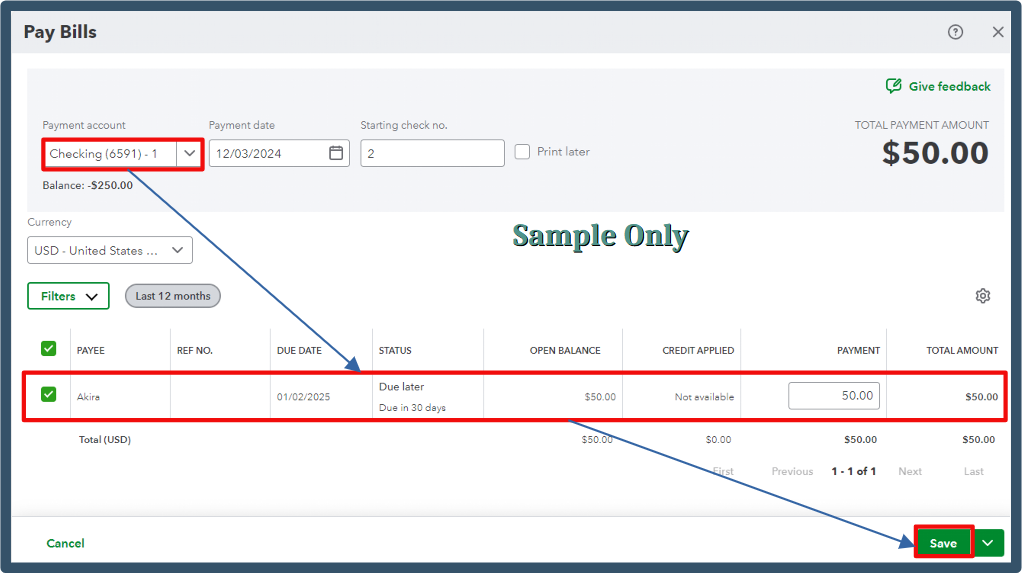This screenshot has height=574, width=1022.
Task: Open table settings gear icon
Action: tap(983, 296)
